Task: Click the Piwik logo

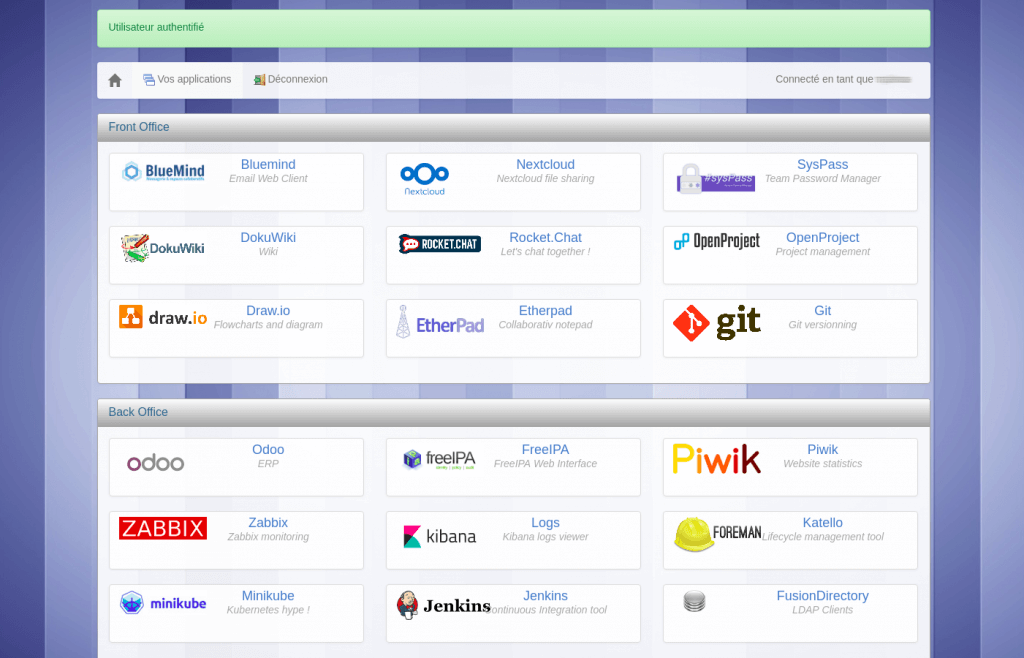Action: [716, 459]
